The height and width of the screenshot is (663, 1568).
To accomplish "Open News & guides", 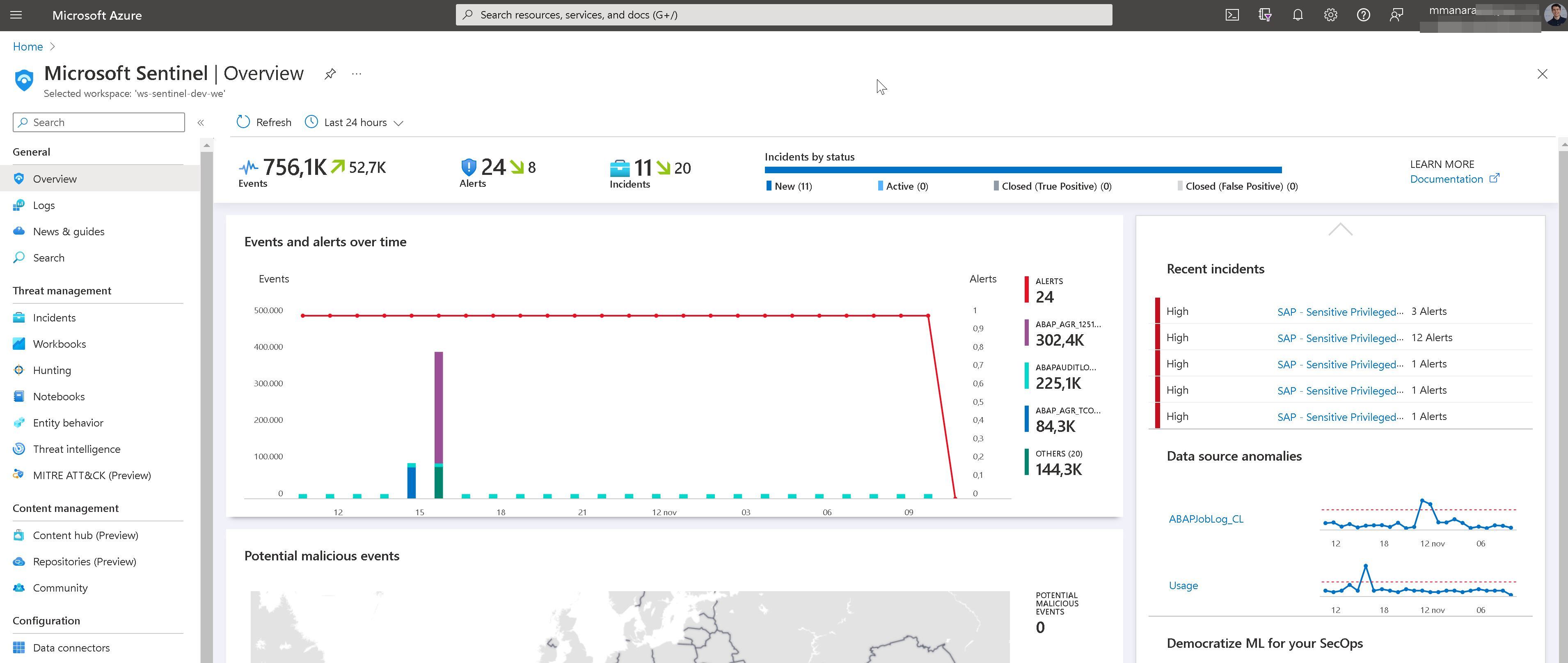I will [69, 232].
